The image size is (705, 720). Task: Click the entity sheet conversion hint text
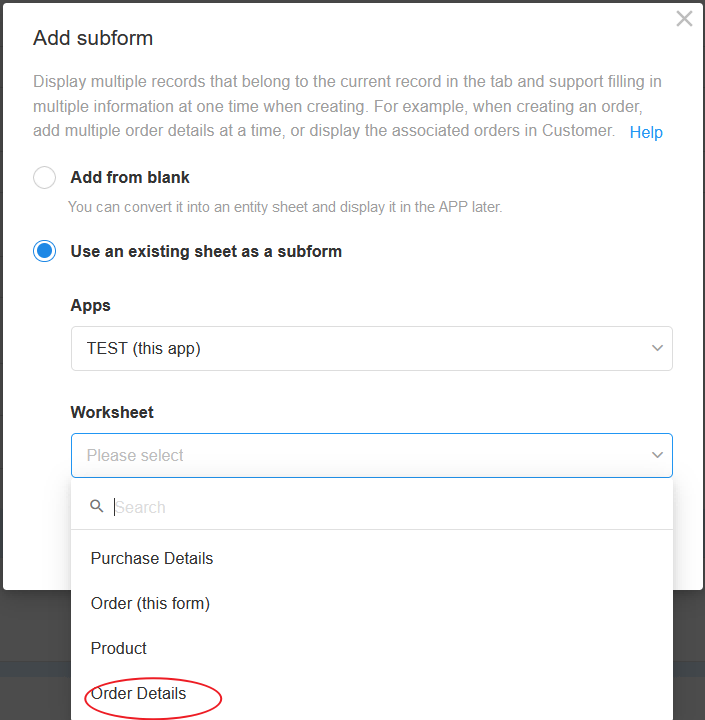[x=285, y=207]
